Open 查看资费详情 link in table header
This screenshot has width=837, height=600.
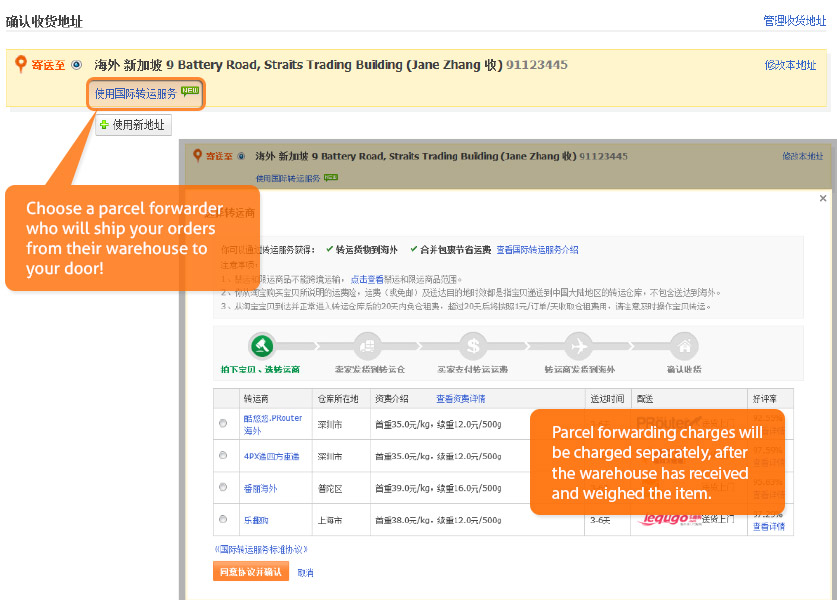(460, 398)
